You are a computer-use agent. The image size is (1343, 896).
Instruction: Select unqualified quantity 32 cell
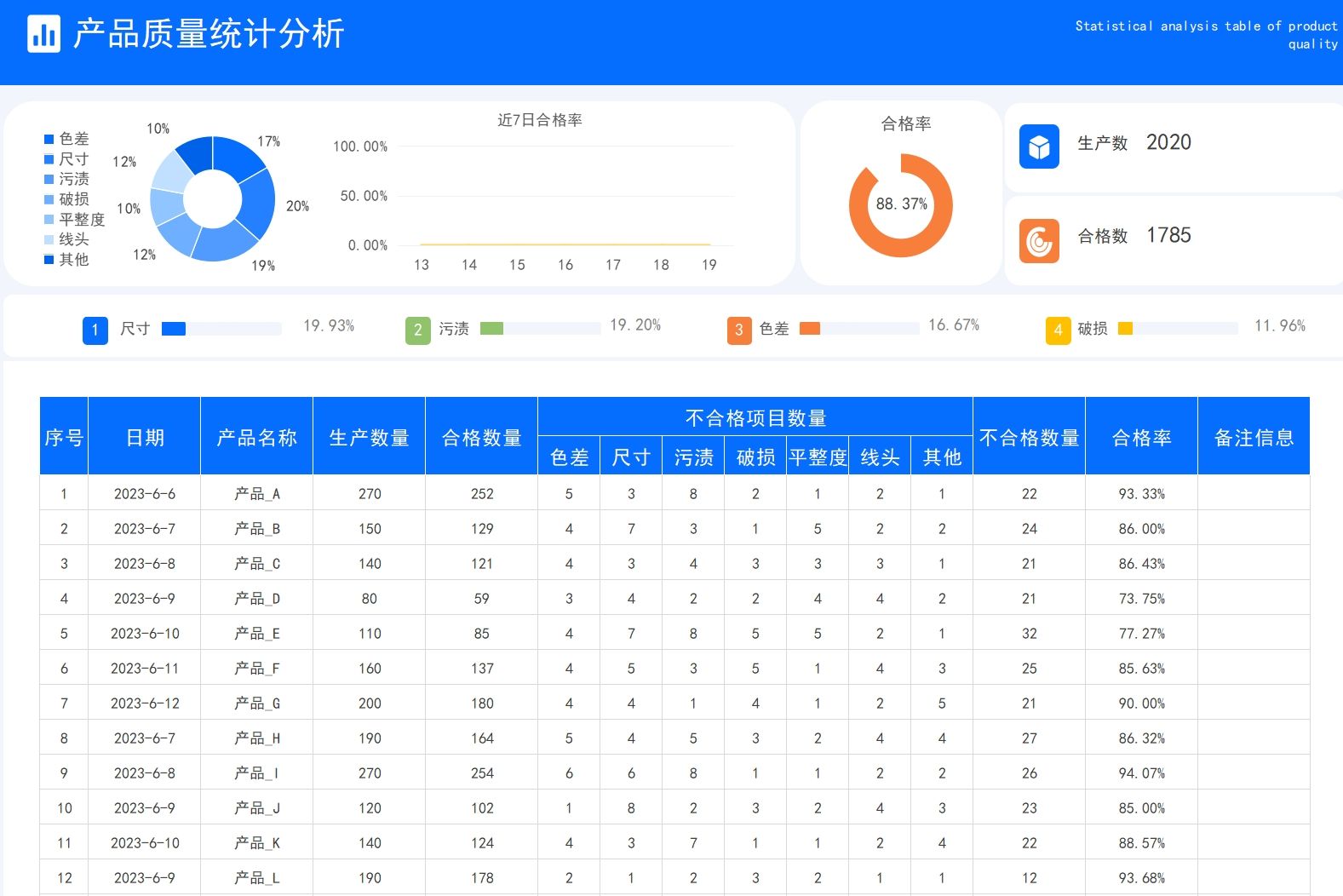1030,633
